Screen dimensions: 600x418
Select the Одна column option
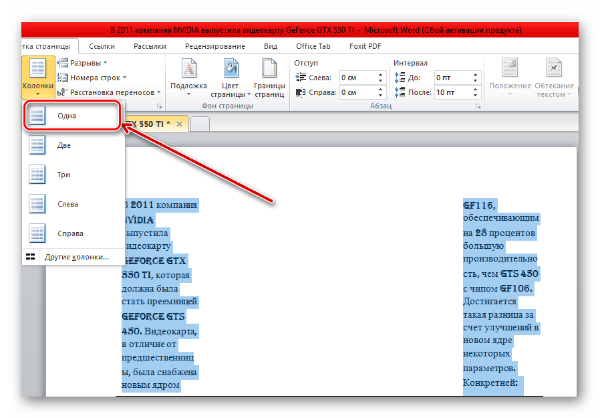[70, 116]
